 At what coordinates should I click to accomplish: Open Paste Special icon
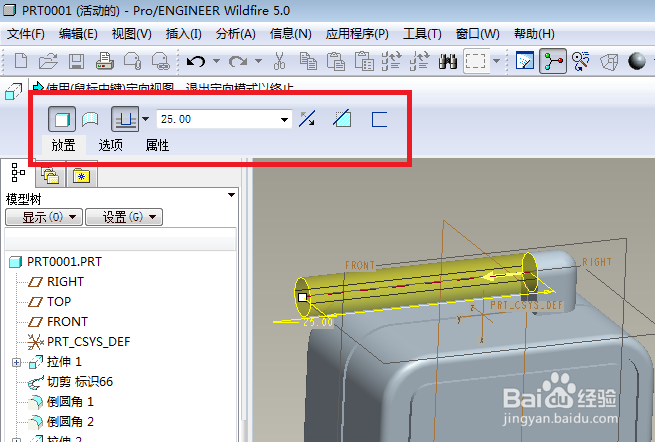tap(364, 61)
